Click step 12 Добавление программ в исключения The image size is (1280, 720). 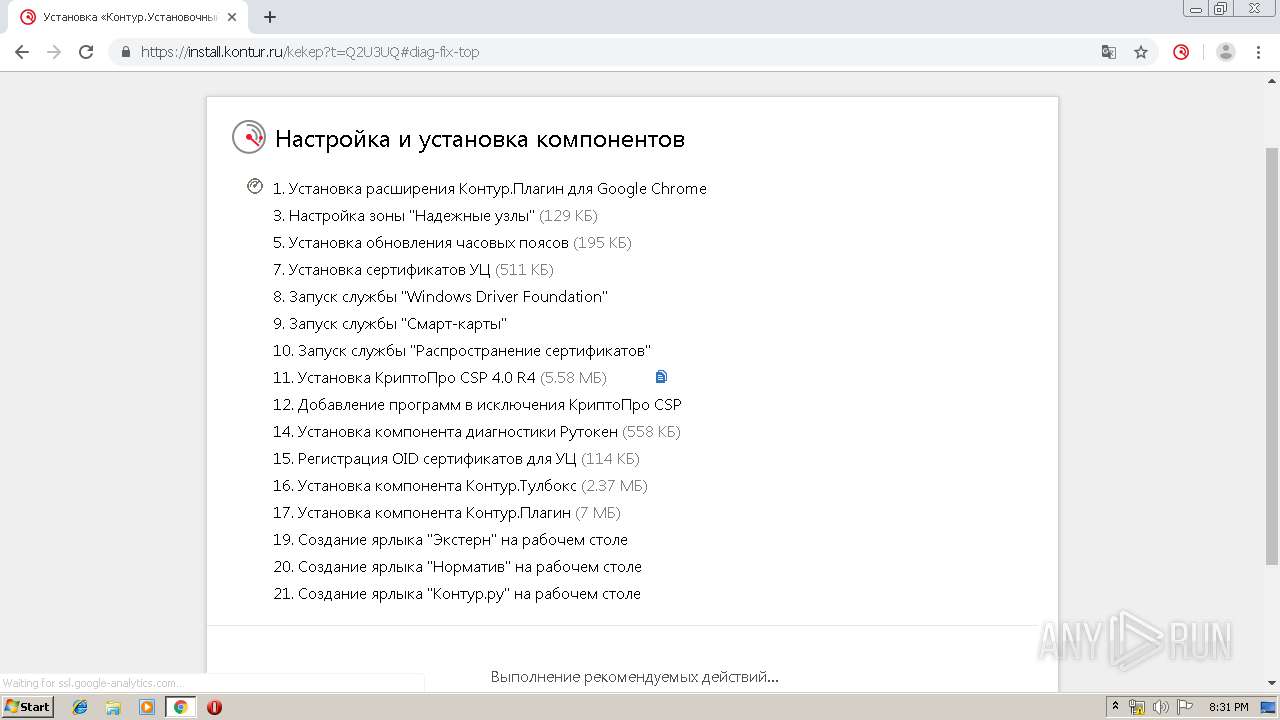[x=477, y=404]
